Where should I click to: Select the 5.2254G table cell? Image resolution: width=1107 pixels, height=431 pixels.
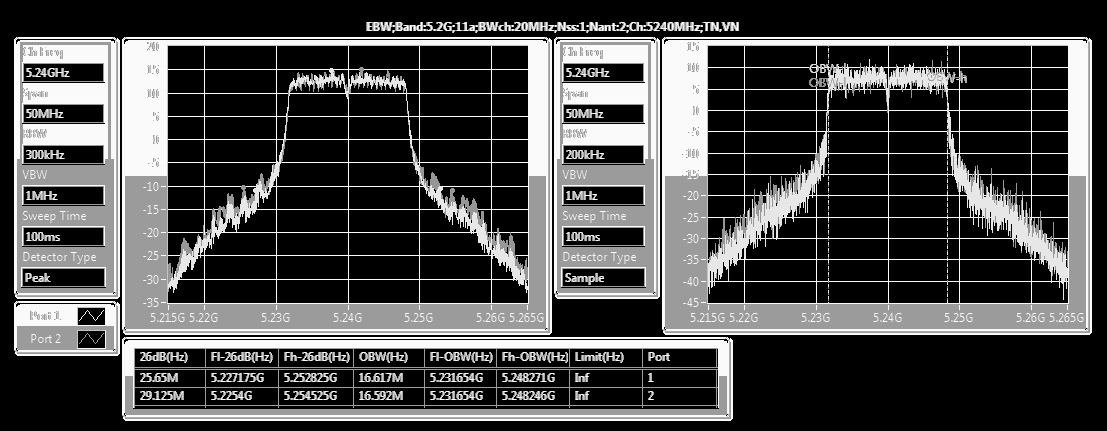click(242, 396)
